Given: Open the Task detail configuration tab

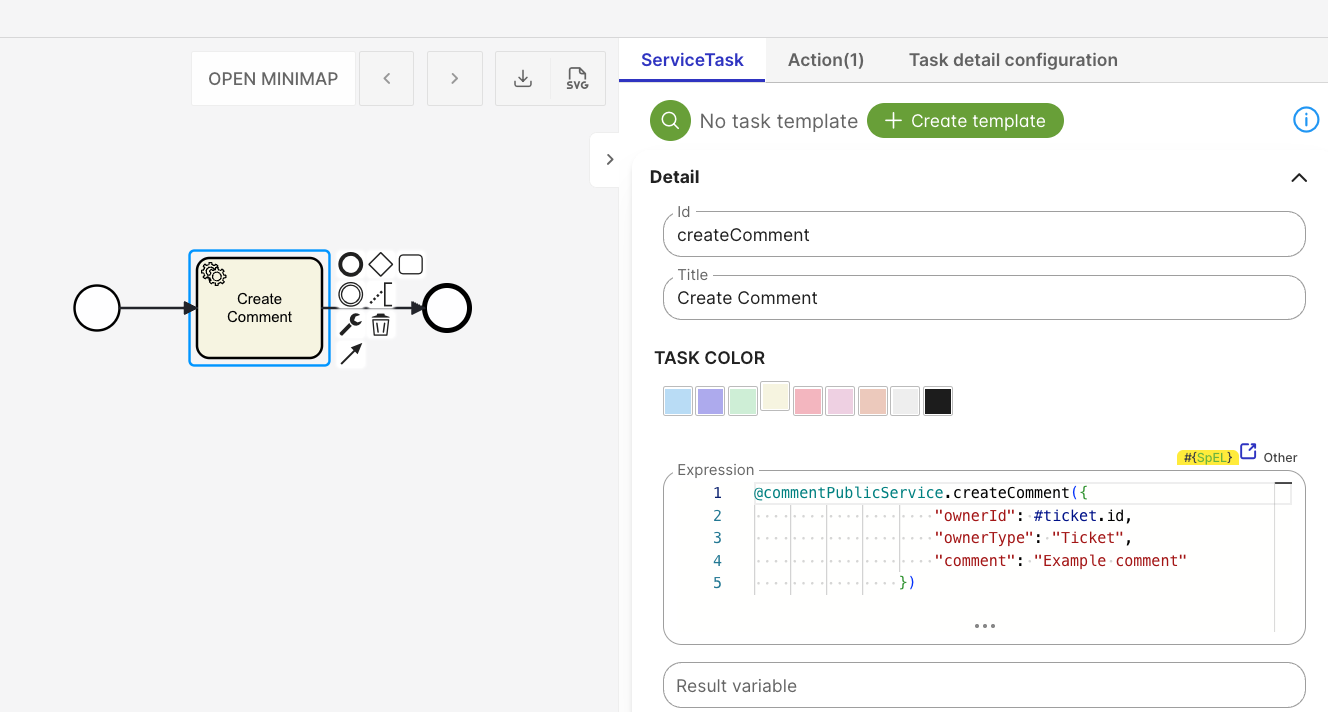Looking at the screenshot, I should 1013,60.
